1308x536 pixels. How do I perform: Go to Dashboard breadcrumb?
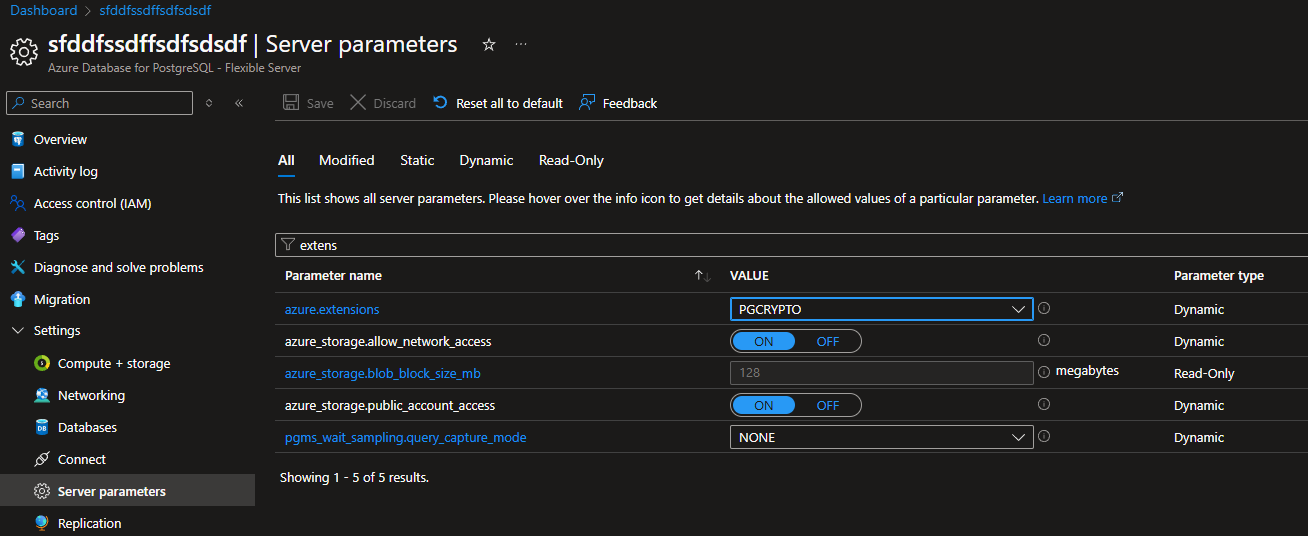click(x=43, y=10)
